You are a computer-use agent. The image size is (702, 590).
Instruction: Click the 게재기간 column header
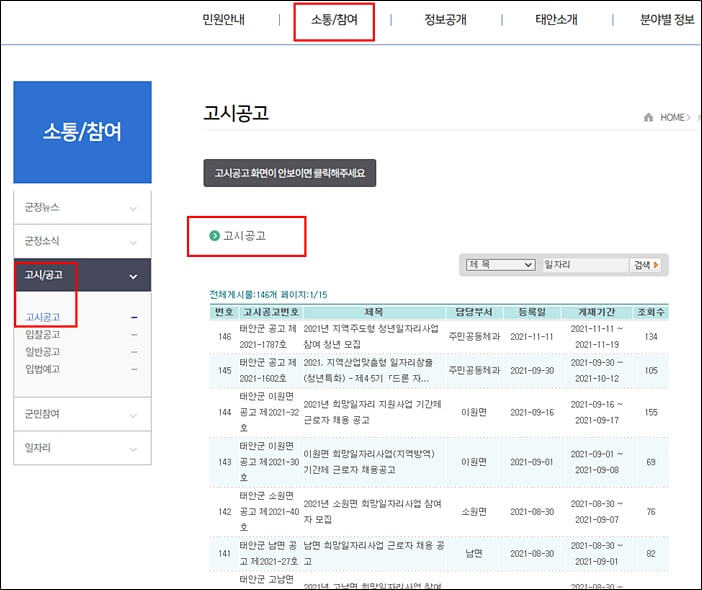pyautogui.click(x=596, y=312)
